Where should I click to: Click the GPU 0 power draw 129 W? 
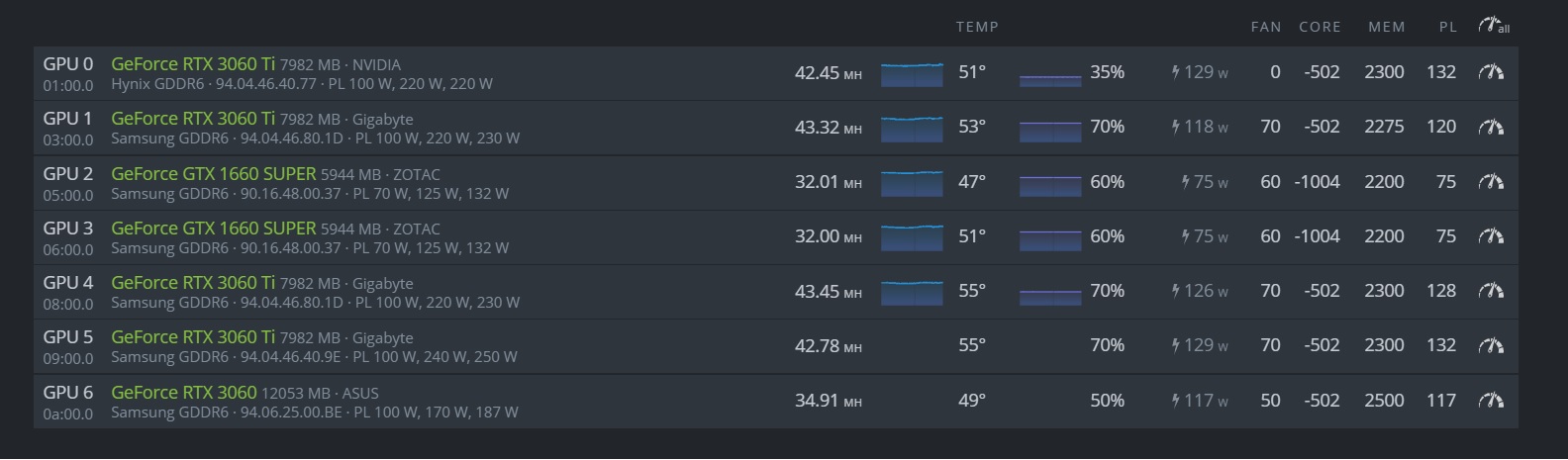click(1200, 72)
